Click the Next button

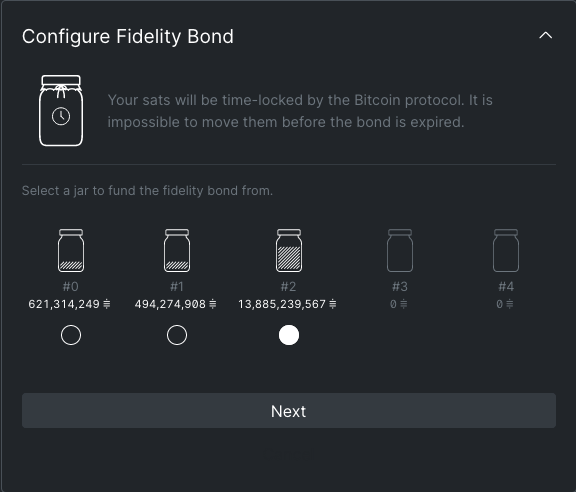(x=289, y=410)
